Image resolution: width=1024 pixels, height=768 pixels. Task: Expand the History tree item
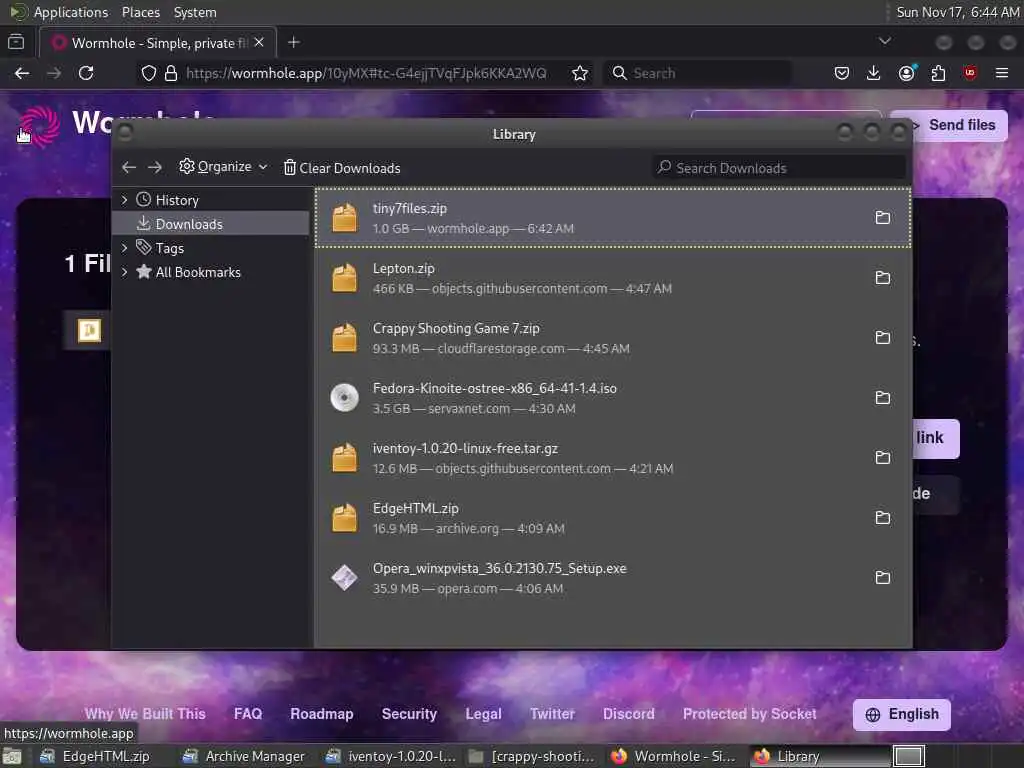click(125, 200)
